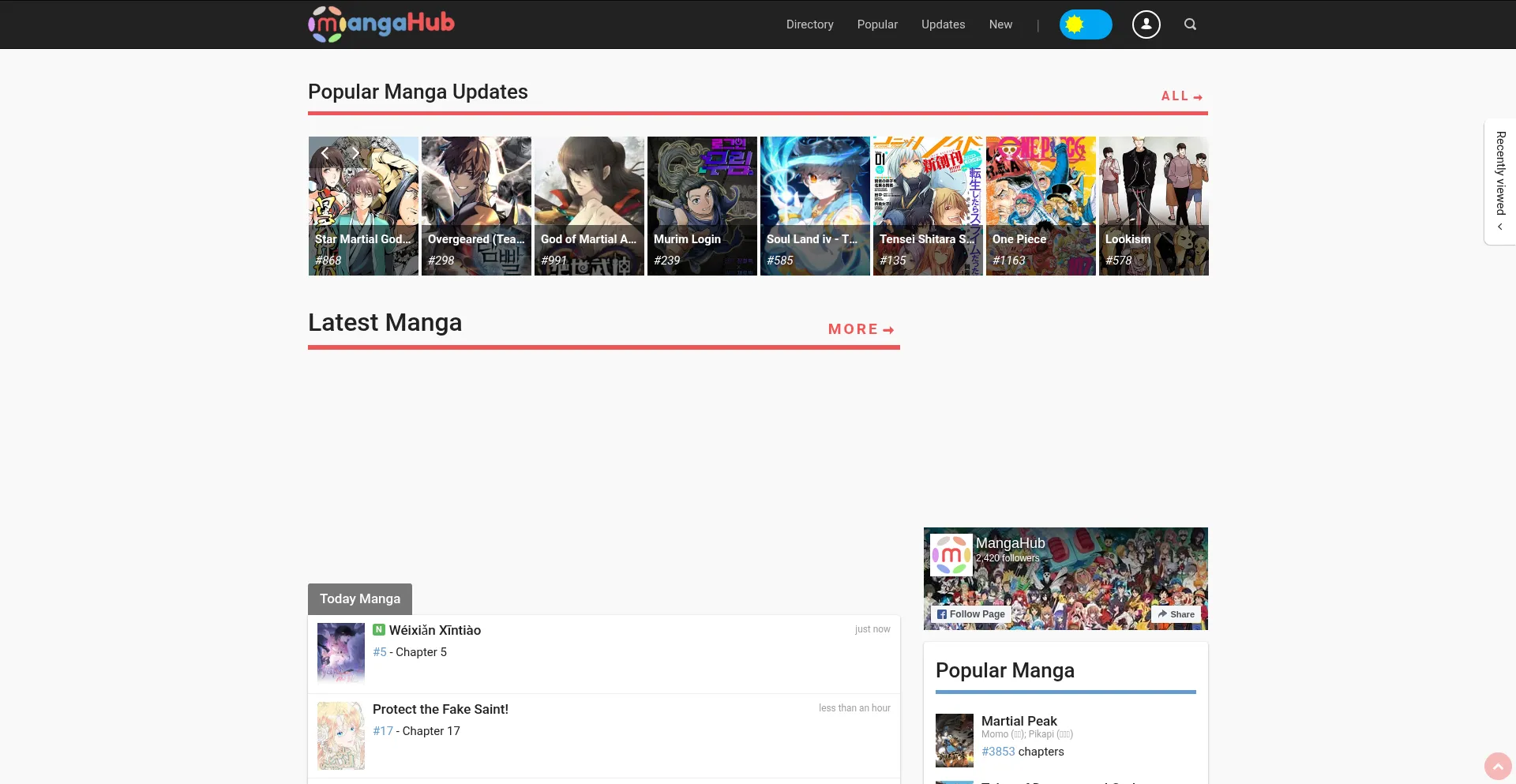Click the MangaHub Facebook page avatar

pos(951,555)
